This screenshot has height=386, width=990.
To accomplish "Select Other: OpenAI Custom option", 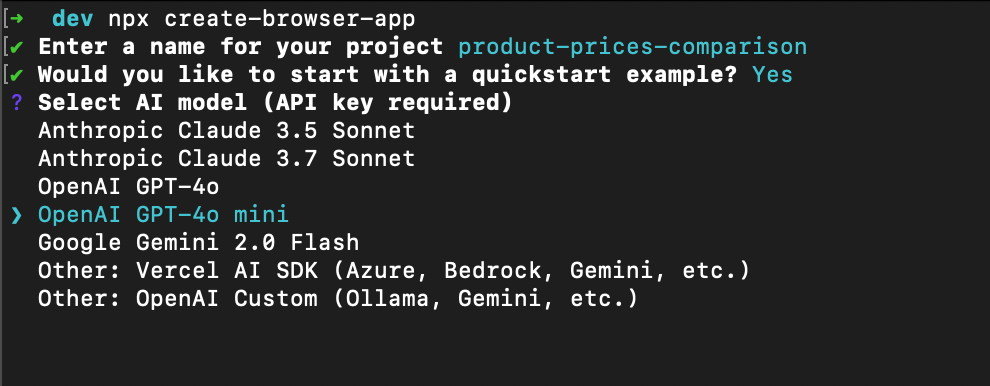I will tap(338, 299).
